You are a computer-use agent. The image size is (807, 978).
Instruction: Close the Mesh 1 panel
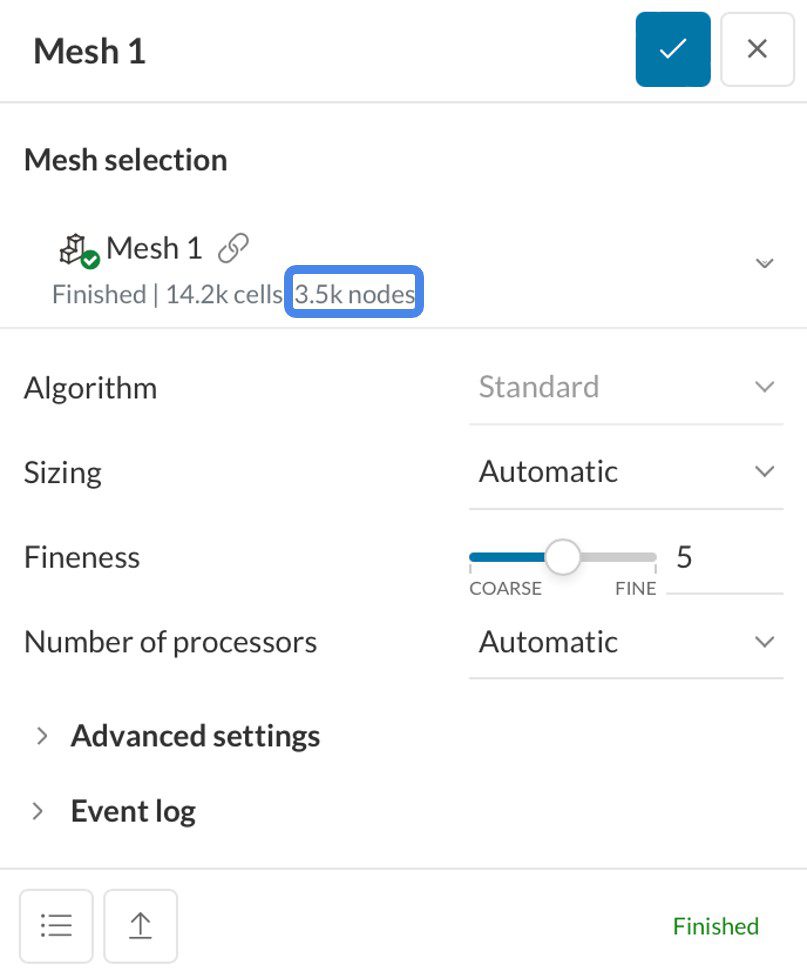pyautogui.click(x=757, y=49)
